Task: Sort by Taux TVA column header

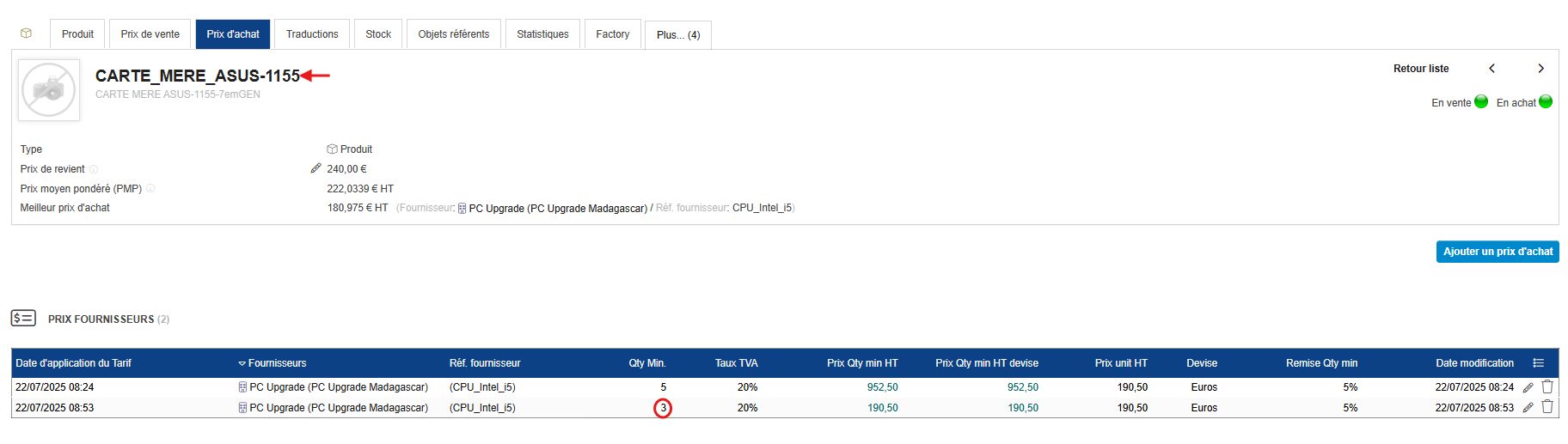Action: point(737,363)
